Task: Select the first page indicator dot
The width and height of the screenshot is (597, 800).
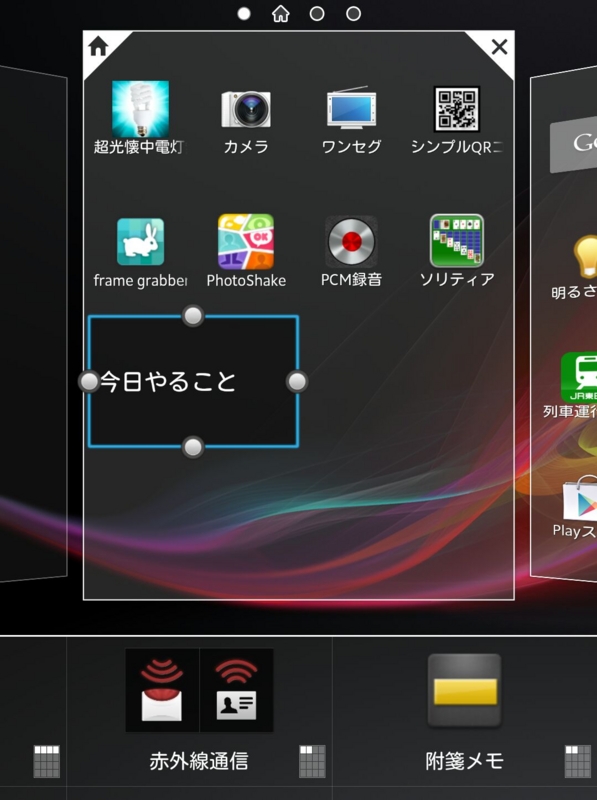Action: [244, 14]
